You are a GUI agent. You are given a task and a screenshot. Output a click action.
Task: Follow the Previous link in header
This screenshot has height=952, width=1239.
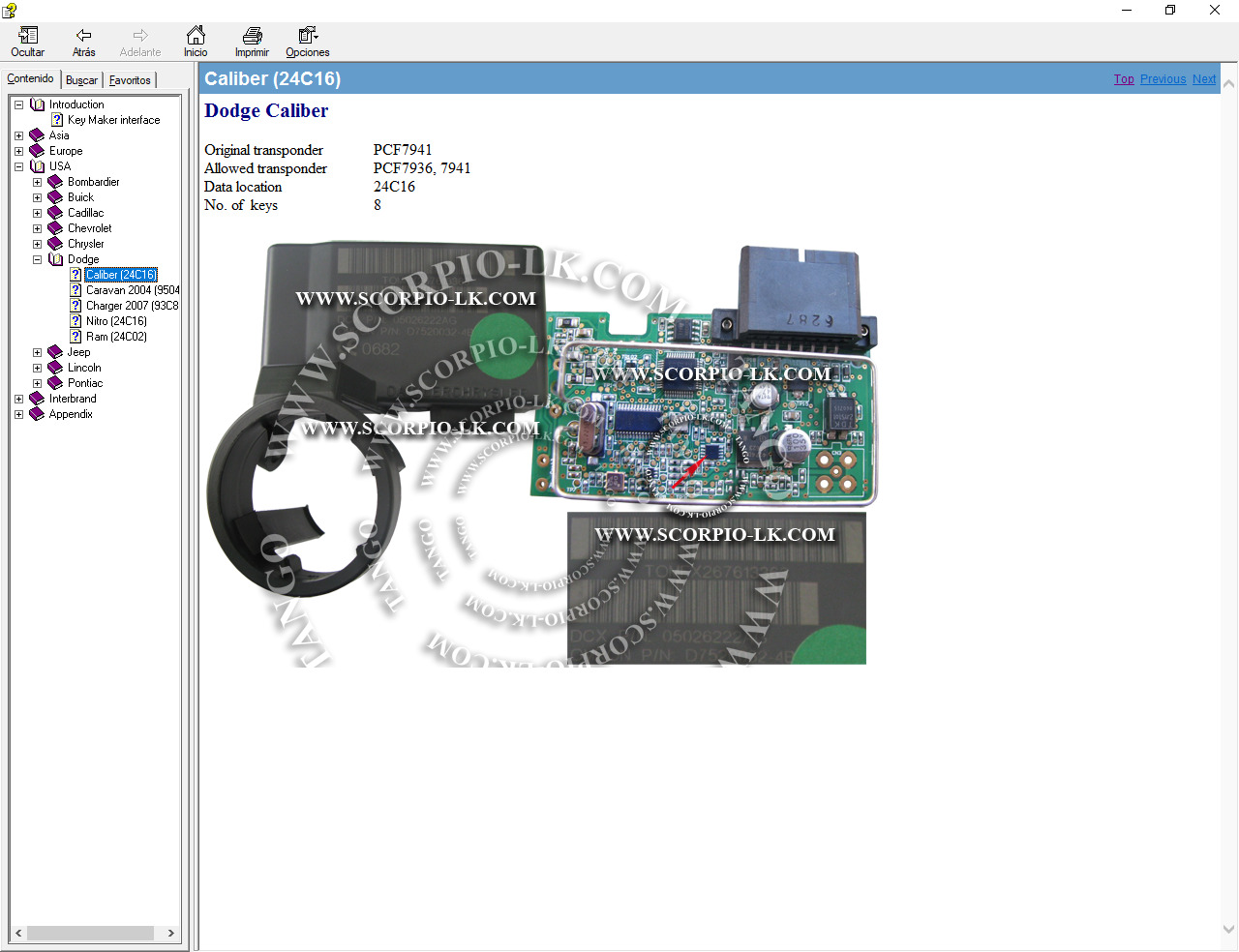(1163, 79)
